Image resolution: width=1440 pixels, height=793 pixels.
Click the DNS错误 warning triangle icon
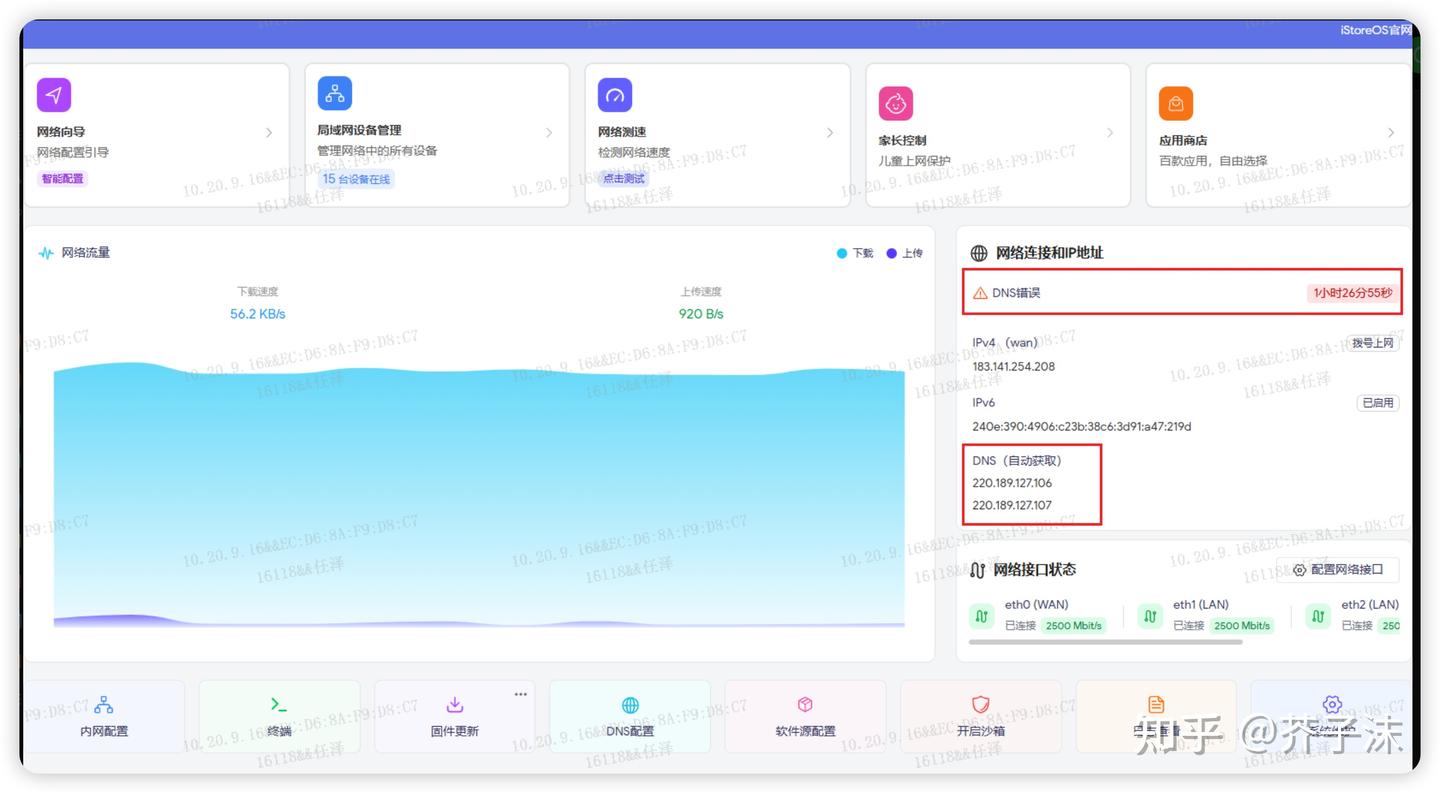[980, 293]
